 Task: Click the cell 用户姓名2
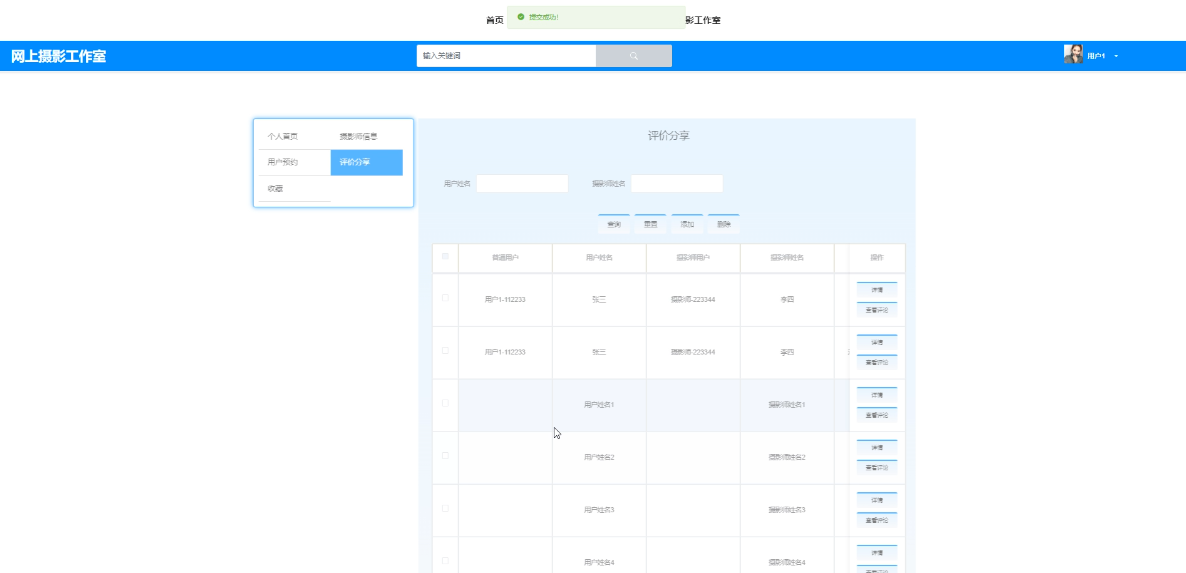pos(599,457)
